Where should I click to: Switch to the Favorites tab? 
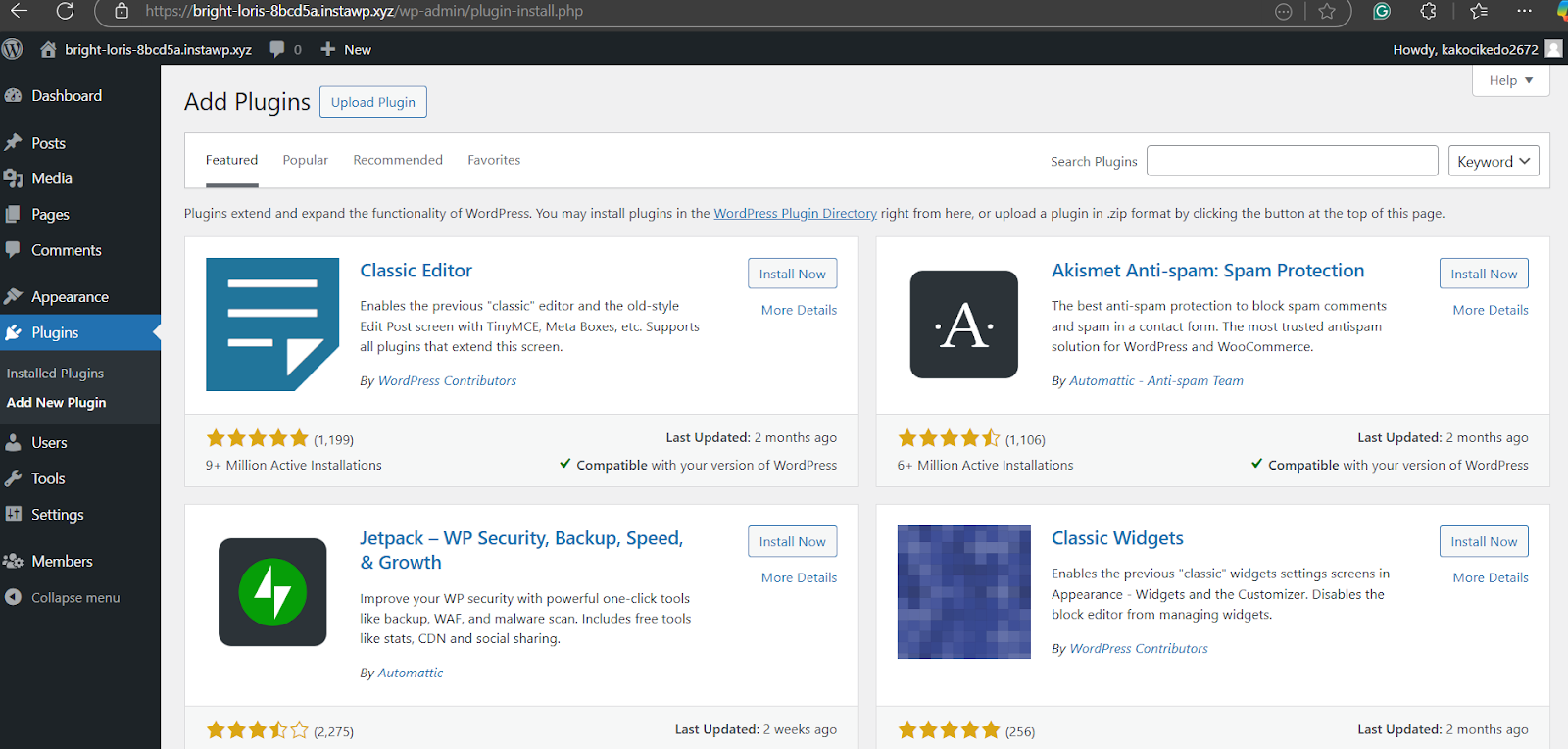coord(494,160)
